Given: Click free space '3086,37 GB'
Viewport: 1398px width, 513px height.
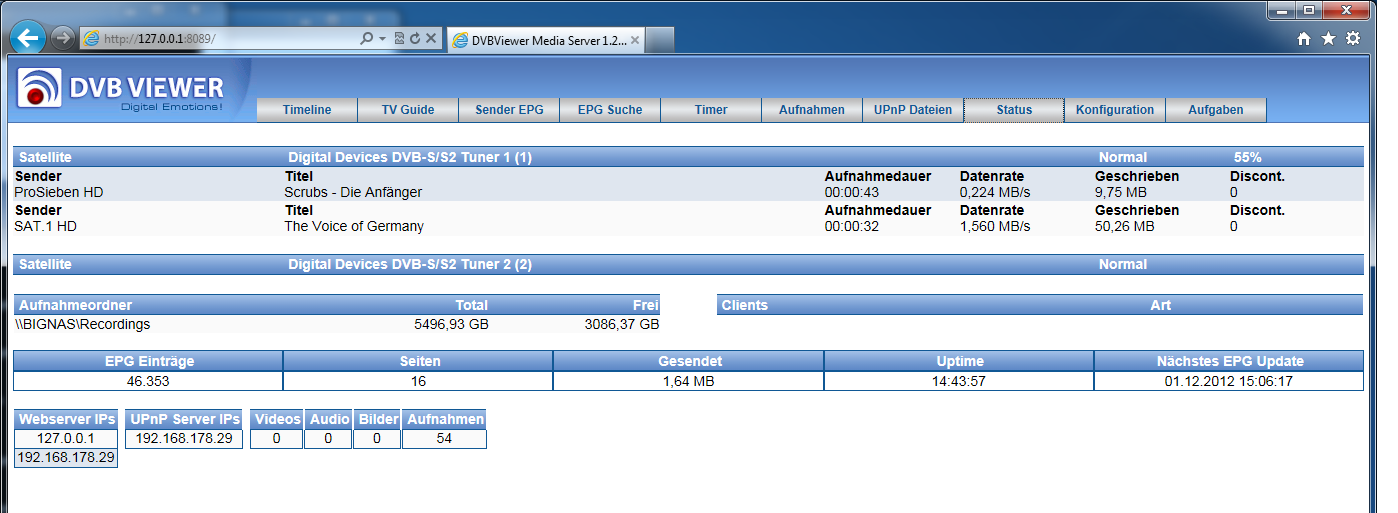Looking at the screenshot, I should pos(622,324).
